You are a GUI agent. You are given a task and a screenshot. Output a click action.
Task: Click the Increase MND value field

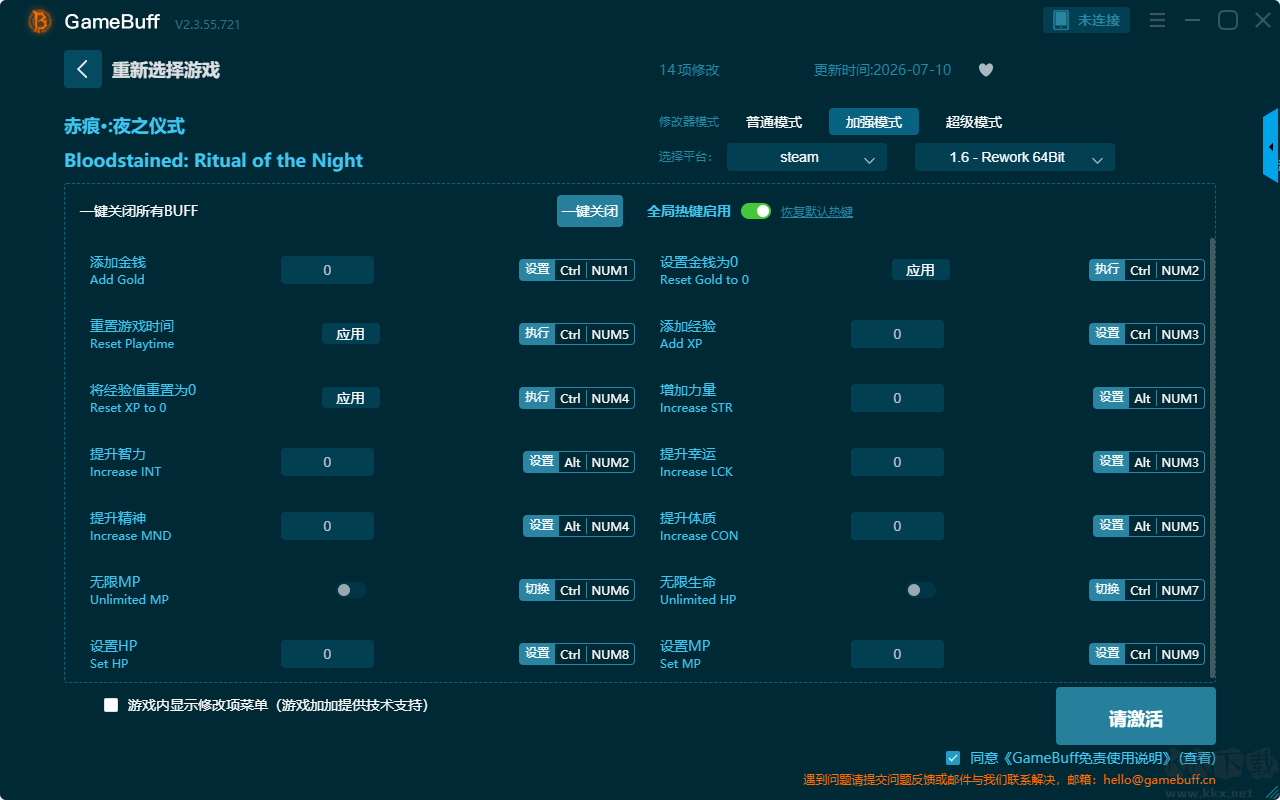pyautogui.click(x=327, y=526)
